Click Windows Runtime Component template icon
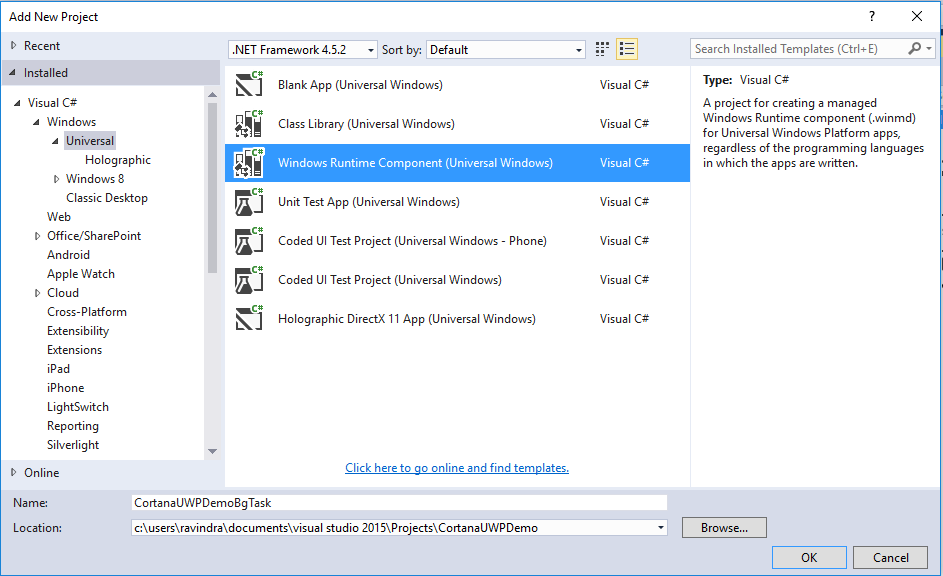The width and height of the screenshot is (943, 576). pyautogui.click(x=249, y=162)
